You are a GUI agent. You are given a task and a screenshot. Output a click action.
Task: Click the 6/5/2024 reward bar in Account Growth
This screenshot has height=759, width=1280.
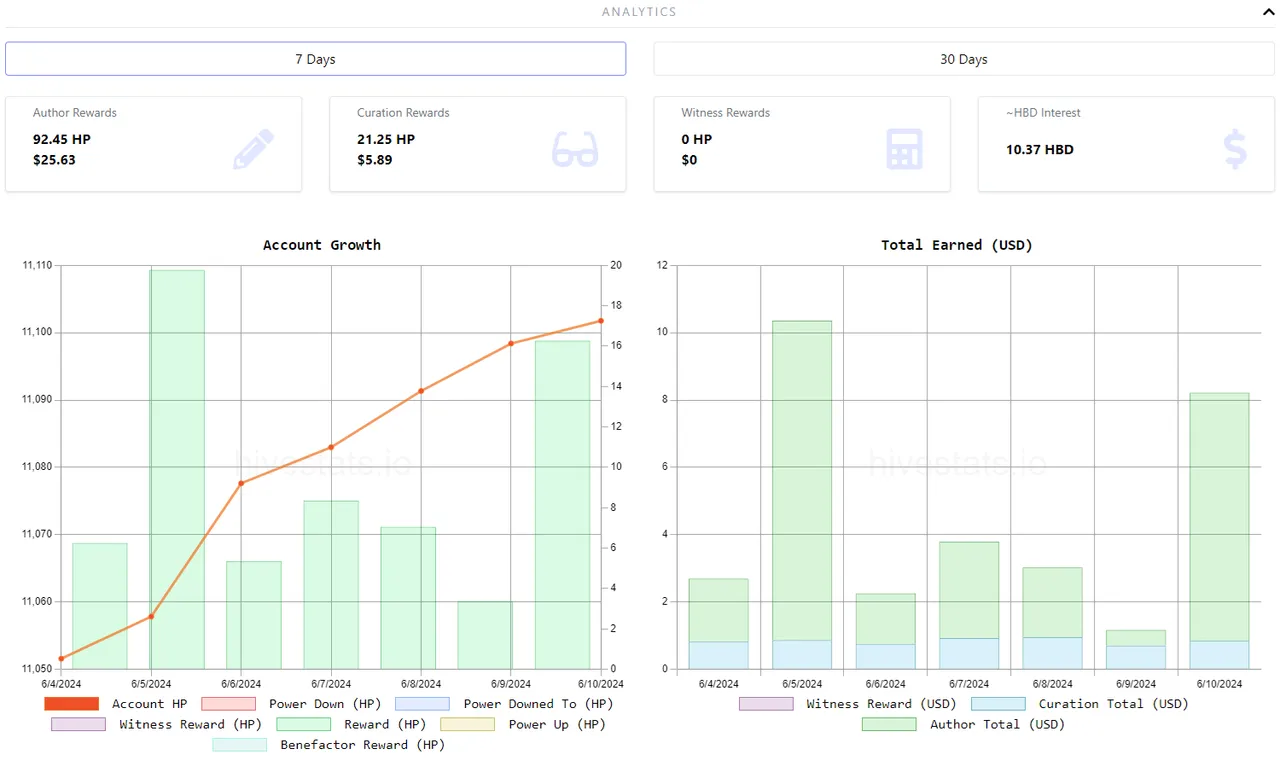tap(177, 469)
